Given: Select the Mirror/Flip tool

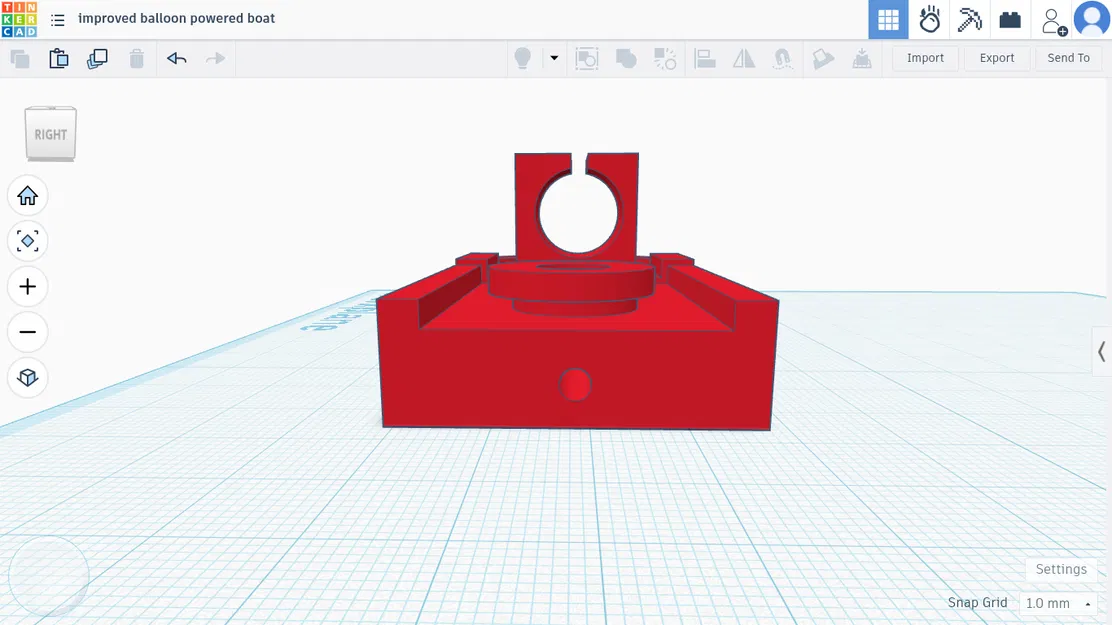Looking at the screenshot, I should click(x=743, y=58).
